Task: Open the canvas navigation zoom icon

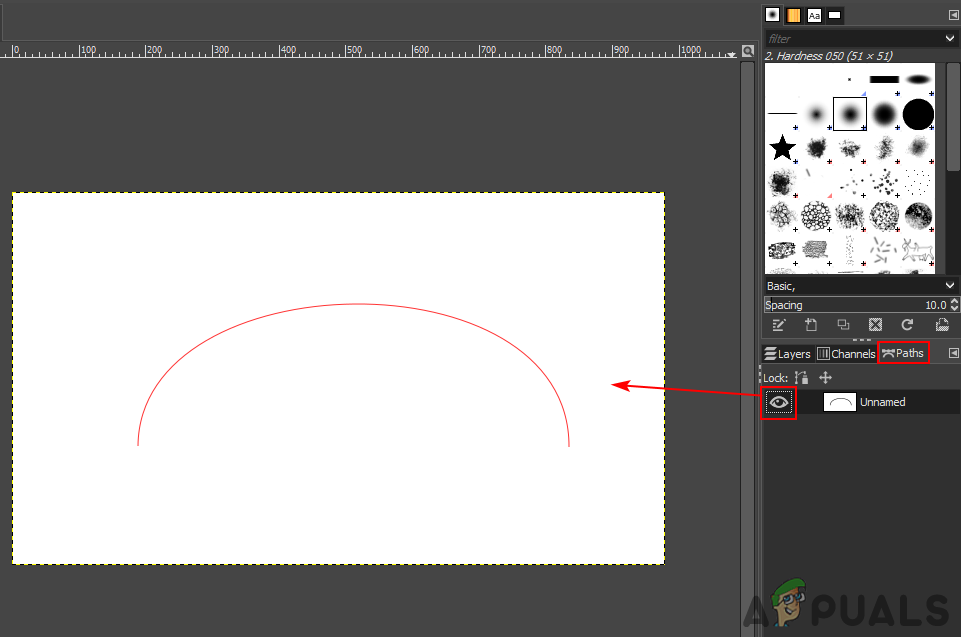Action: coord(747,52)
